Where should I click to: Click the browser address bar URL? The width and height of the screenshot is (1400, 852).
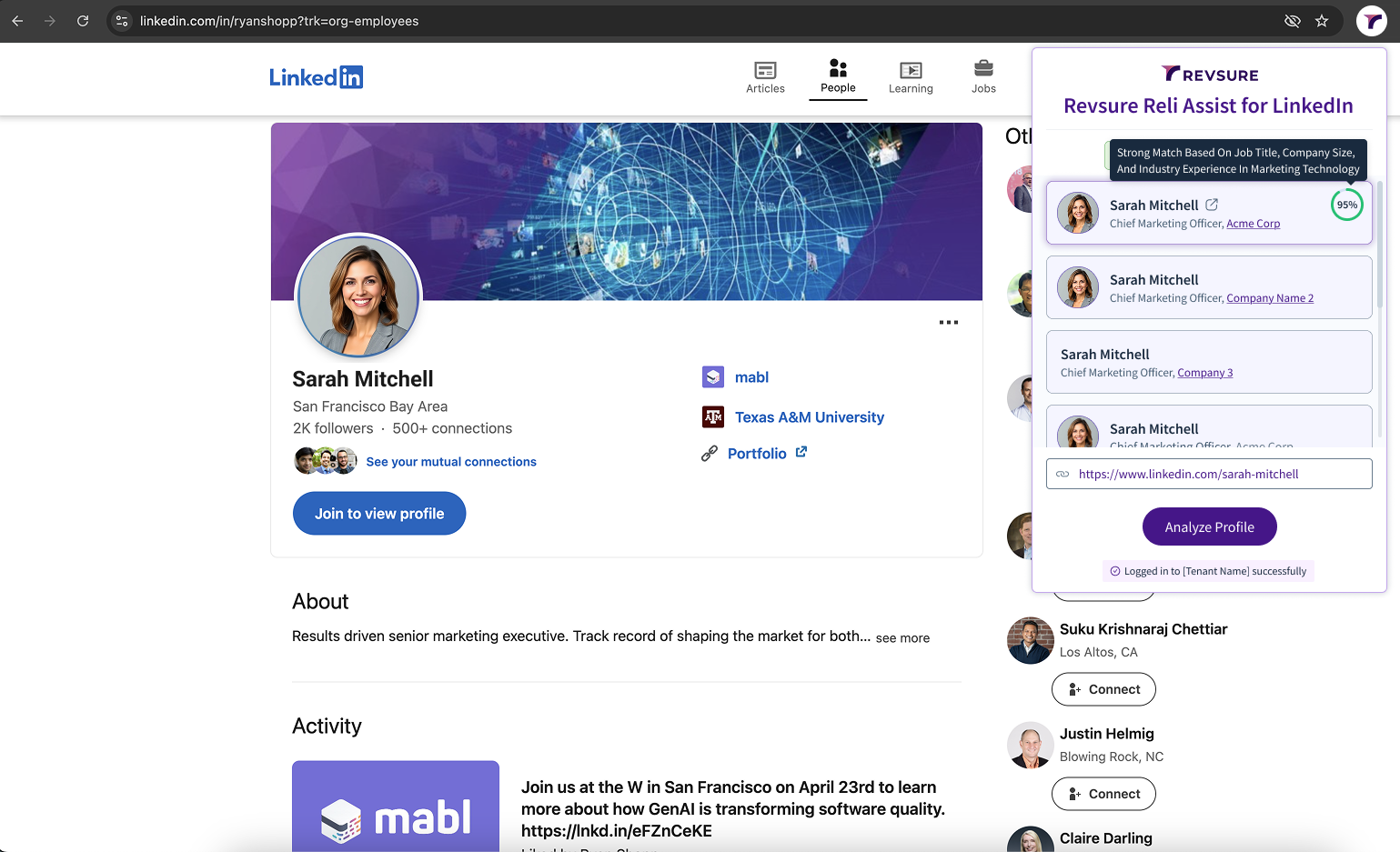click(279, 21)
